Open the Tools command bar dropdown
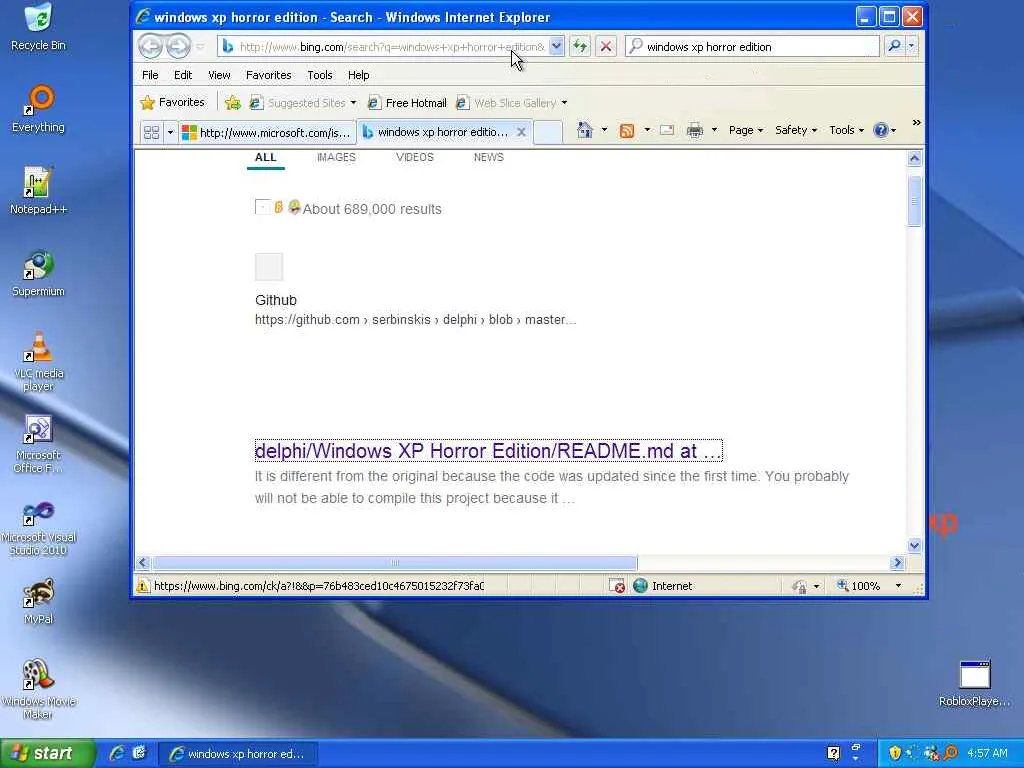Viewport: 1024px width, 768px height. click(x=846, y=130)
